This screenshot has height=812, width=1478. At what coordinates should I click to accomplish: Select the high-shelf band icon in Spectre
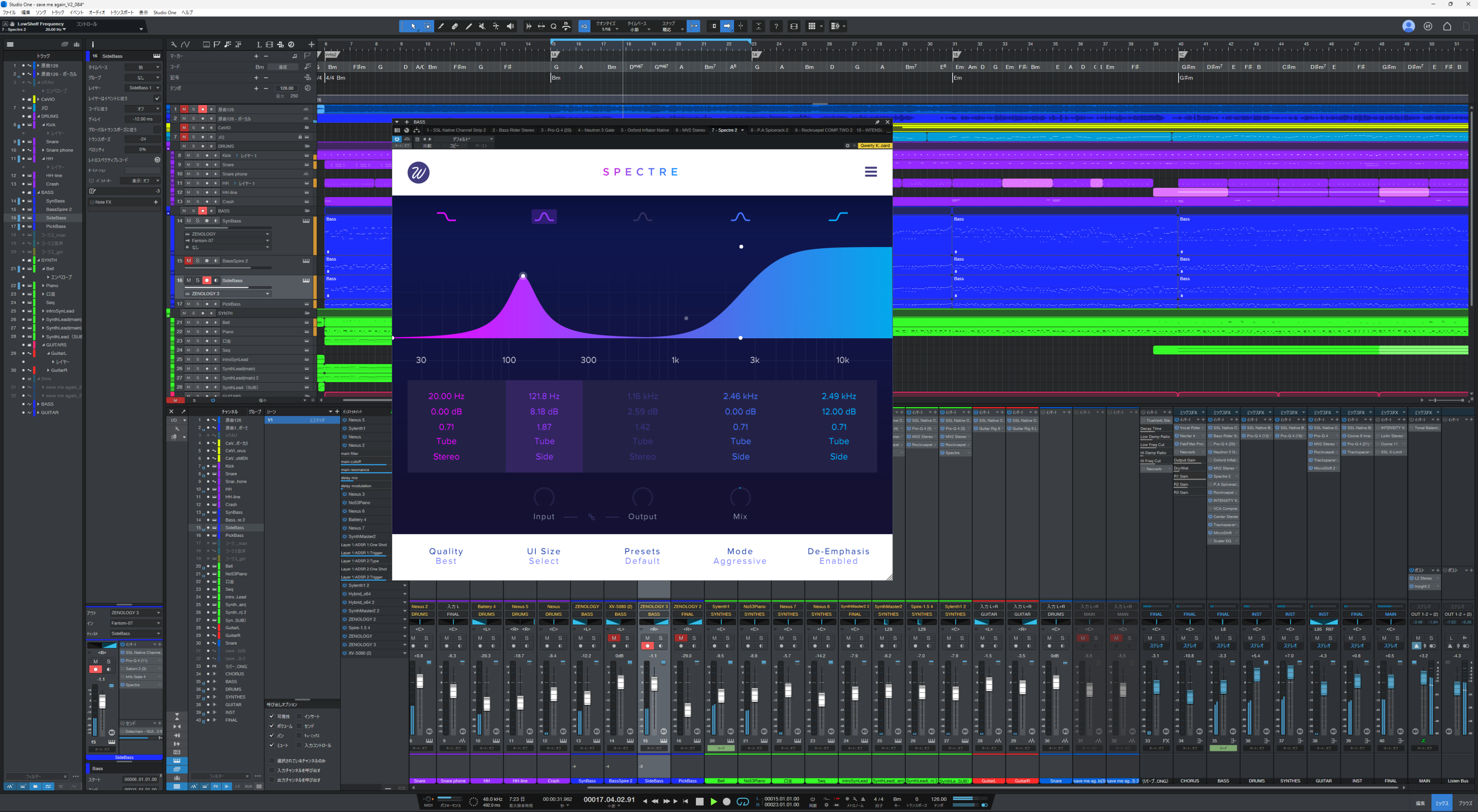(838, 217)
